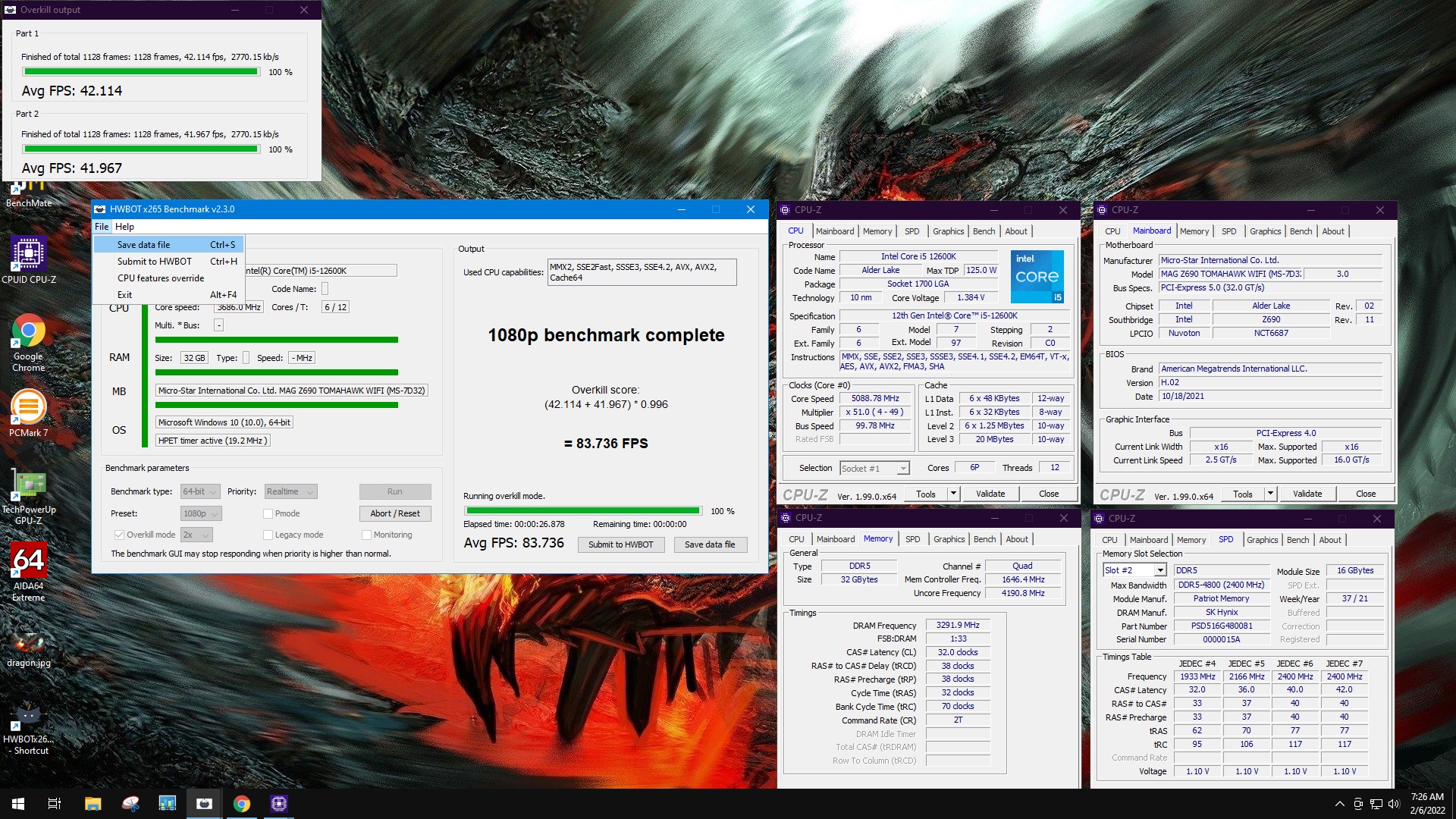Click the taskbar icon left of HWBOT x265
This screenshot has height=819, width=1456.
pos(167,804)
